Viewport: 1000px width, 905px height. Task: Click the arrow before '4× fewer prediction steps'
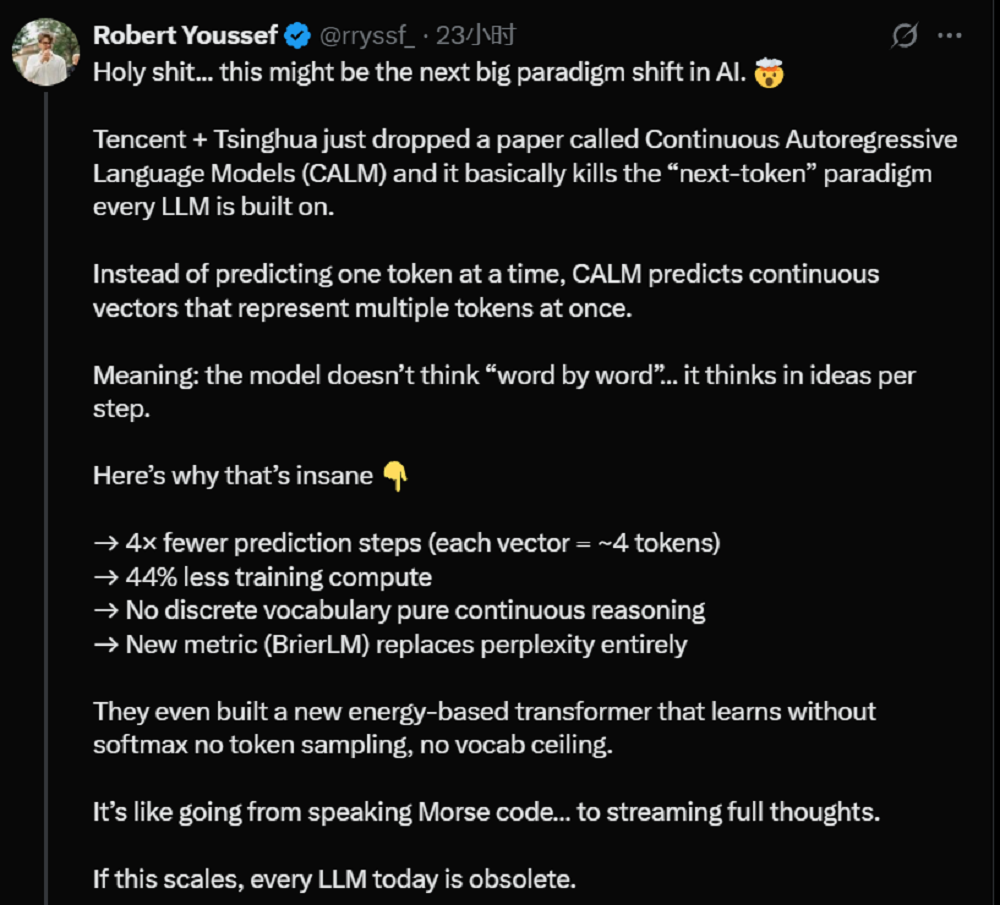click(x=106, y=544)
